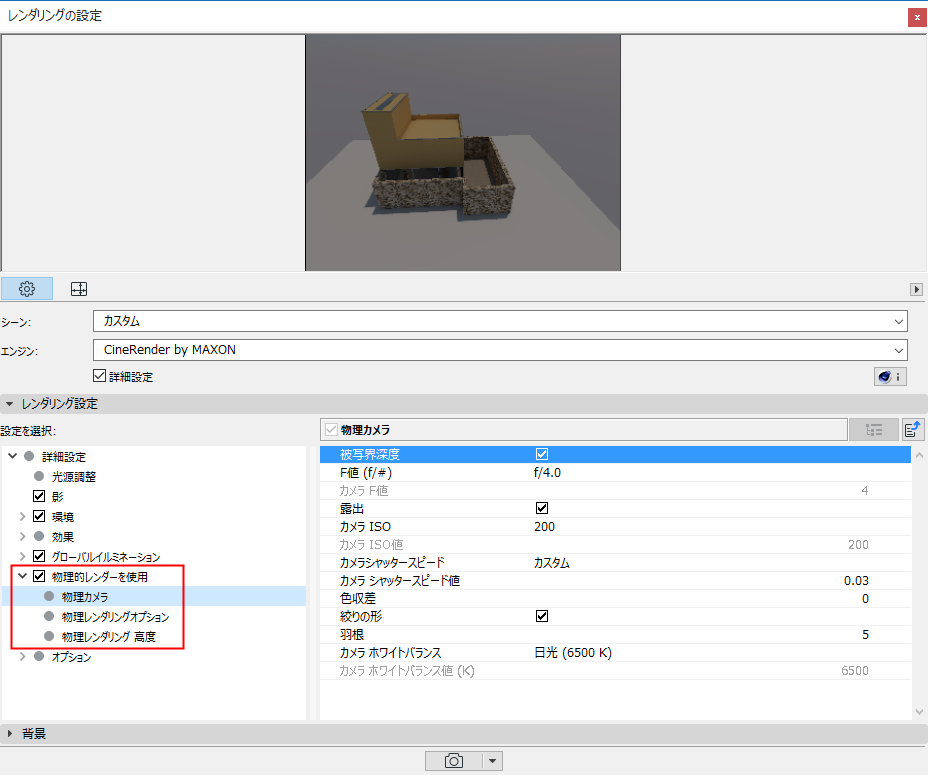Close the レンダリングの設定 dialog

[x=917, y=17]
